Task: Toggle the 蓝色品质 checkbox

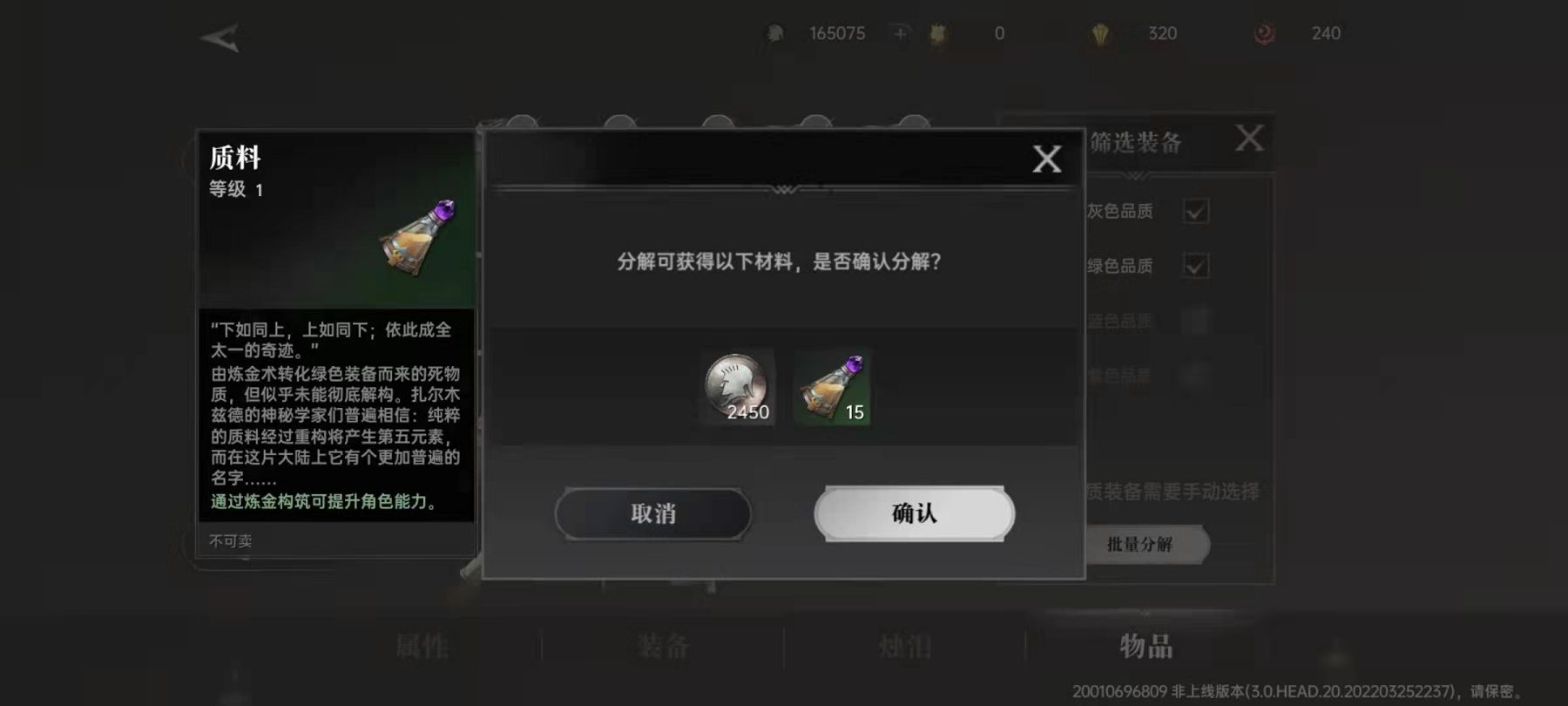Action: (1196, 321)
